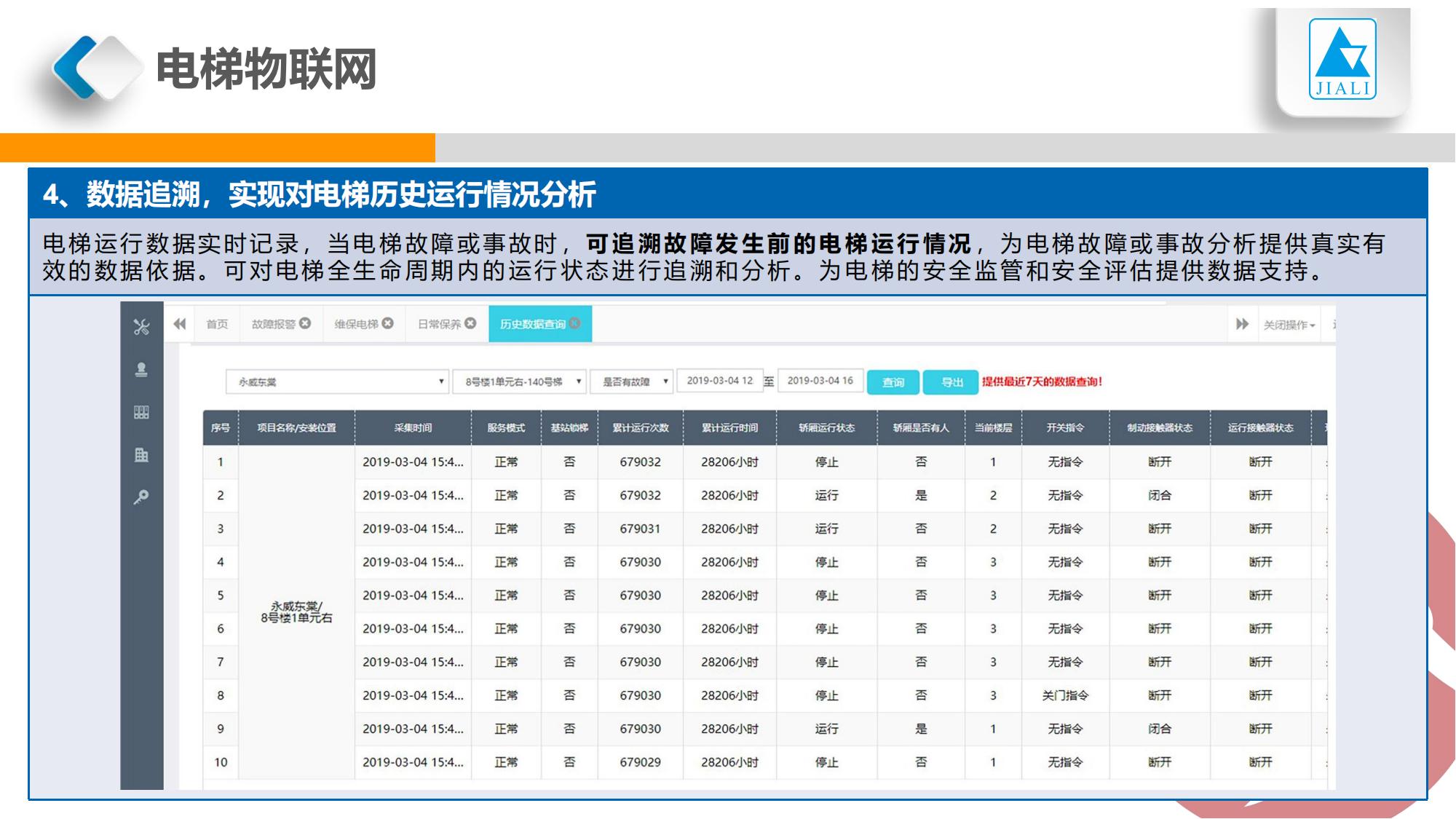1456x819 pixels.
Task: Click the double right arrow tab scroller
Action: click(1242, 324)
